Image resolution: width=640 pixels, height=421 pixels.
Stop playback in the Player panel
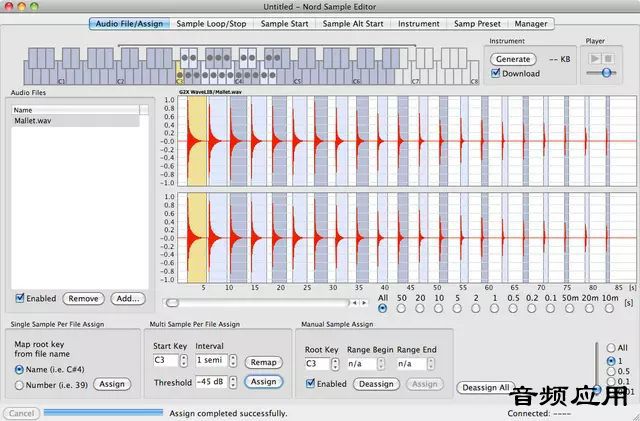(608, 58)
